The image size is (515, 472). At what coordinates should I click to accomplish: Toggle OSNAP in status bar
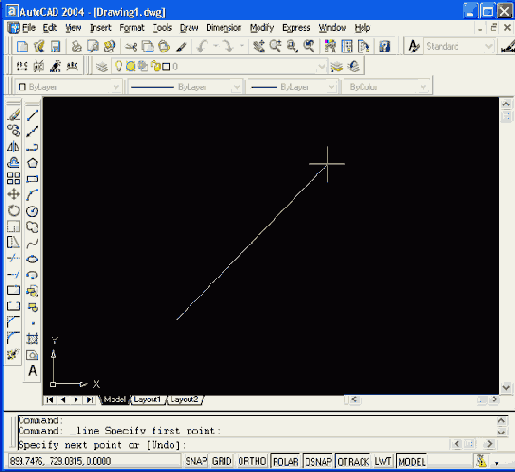click(318, 461)
